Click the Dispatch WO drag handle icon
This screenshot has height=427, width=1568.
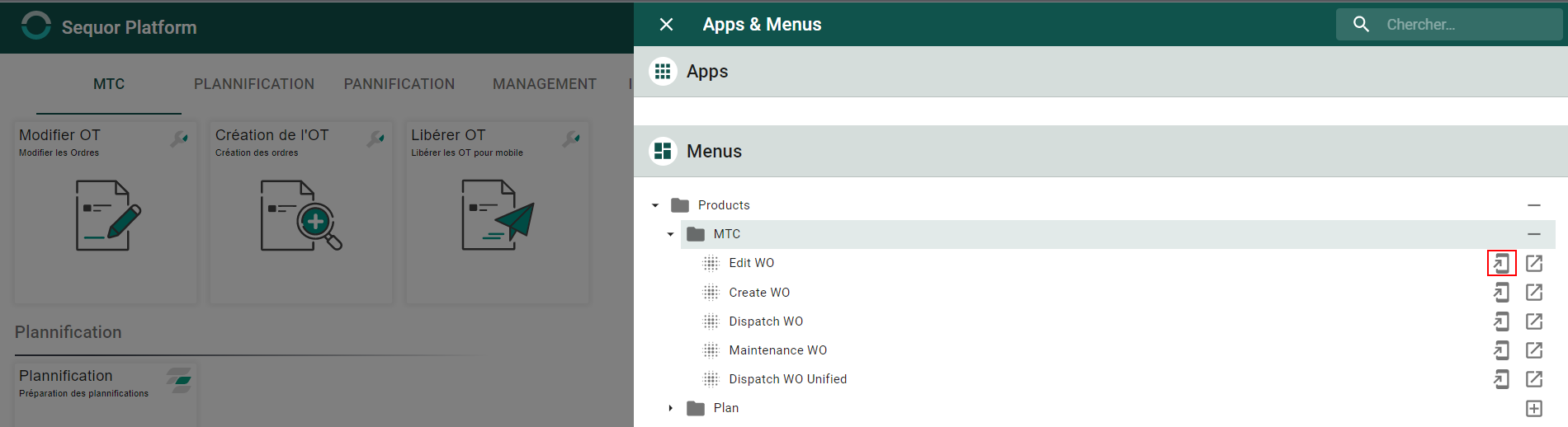[711, 321]
